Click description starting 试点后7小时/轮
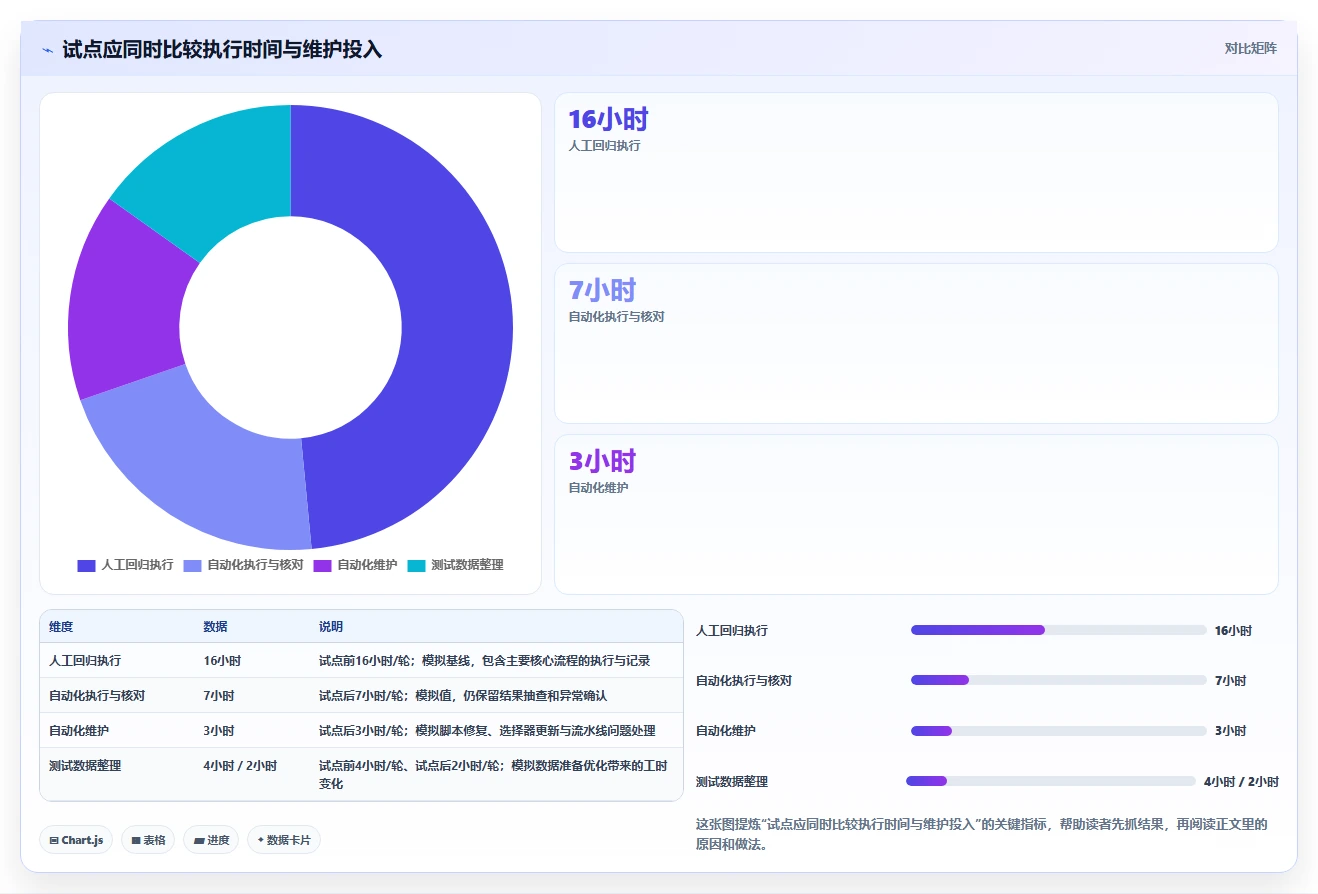1318x894 pixels. click(x=463, y=696)
